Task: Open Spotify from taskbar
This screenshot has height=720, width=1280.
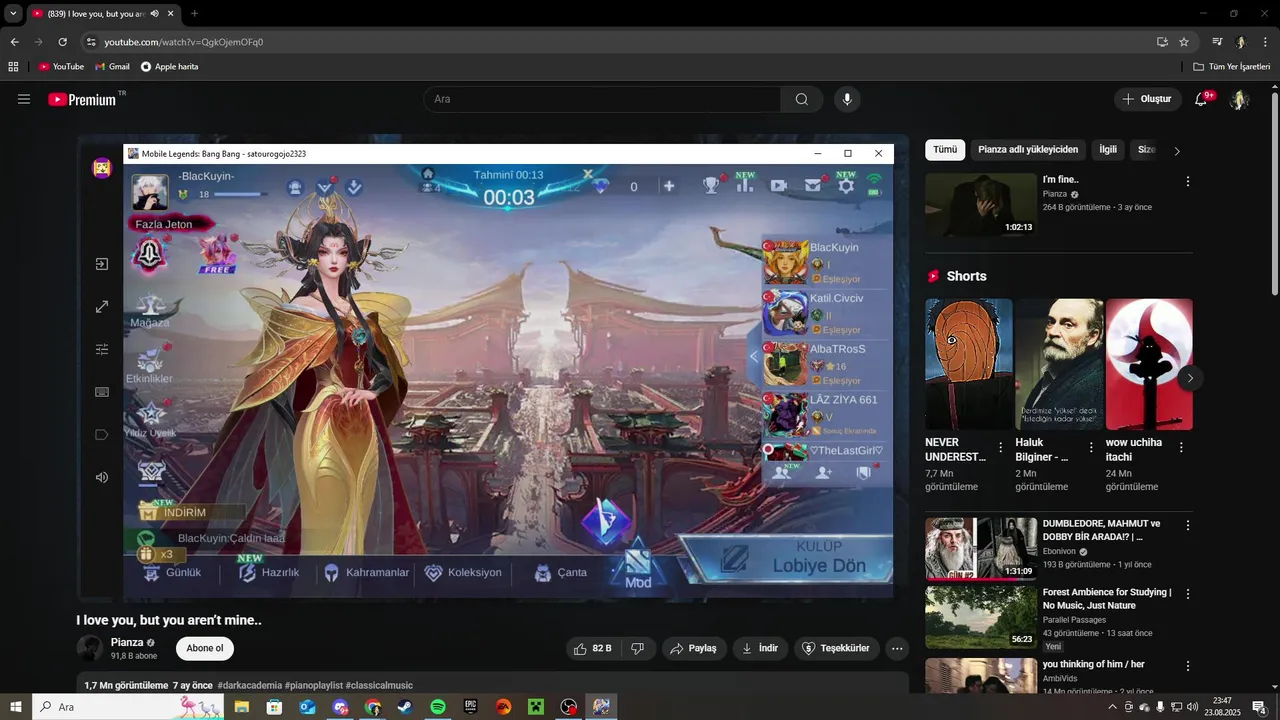Action: click(438, 707)
